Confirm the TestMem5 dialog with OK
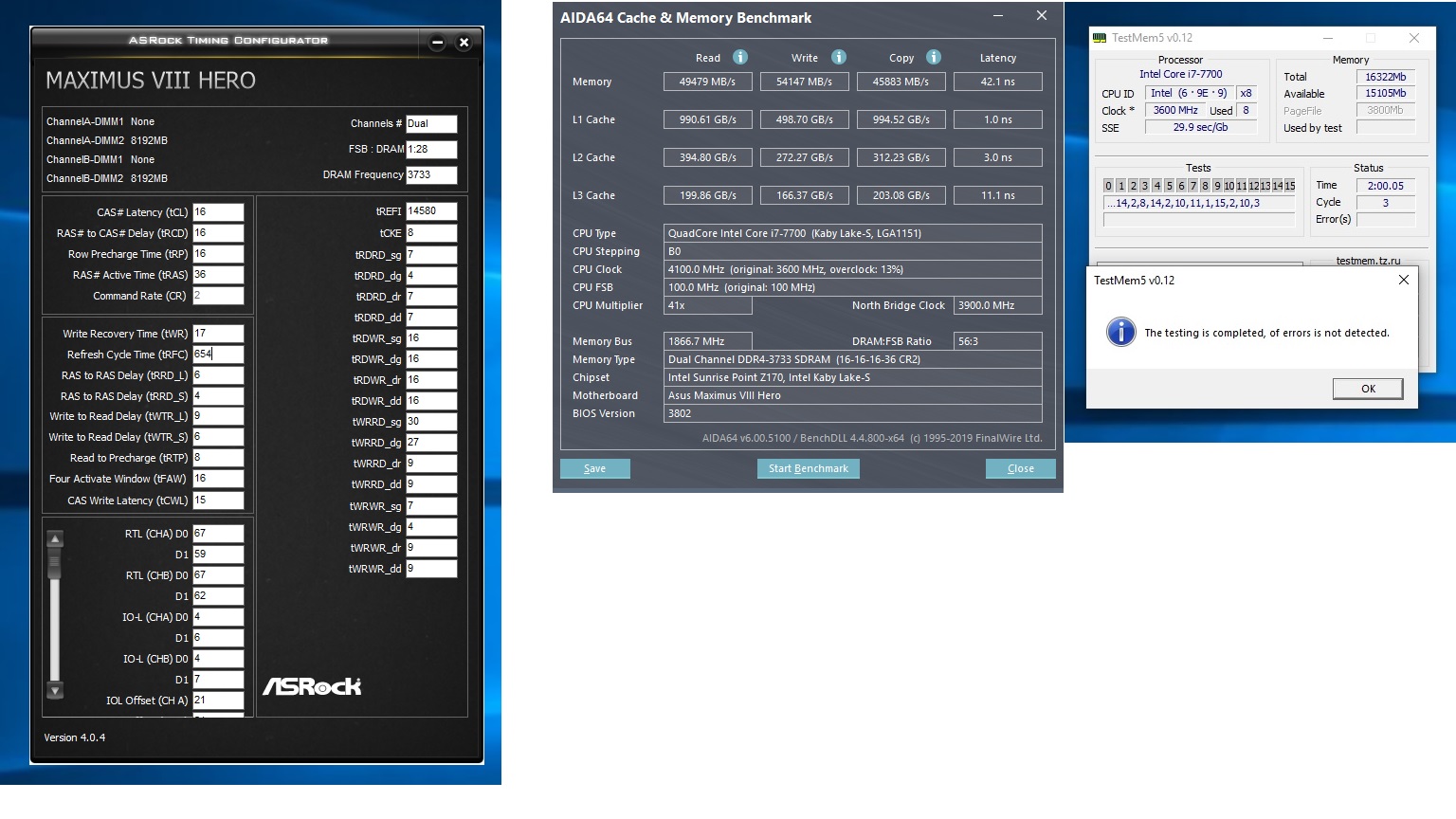Image resolution: width=1456 pixels, height=819 pixels. coord(1368,389)
